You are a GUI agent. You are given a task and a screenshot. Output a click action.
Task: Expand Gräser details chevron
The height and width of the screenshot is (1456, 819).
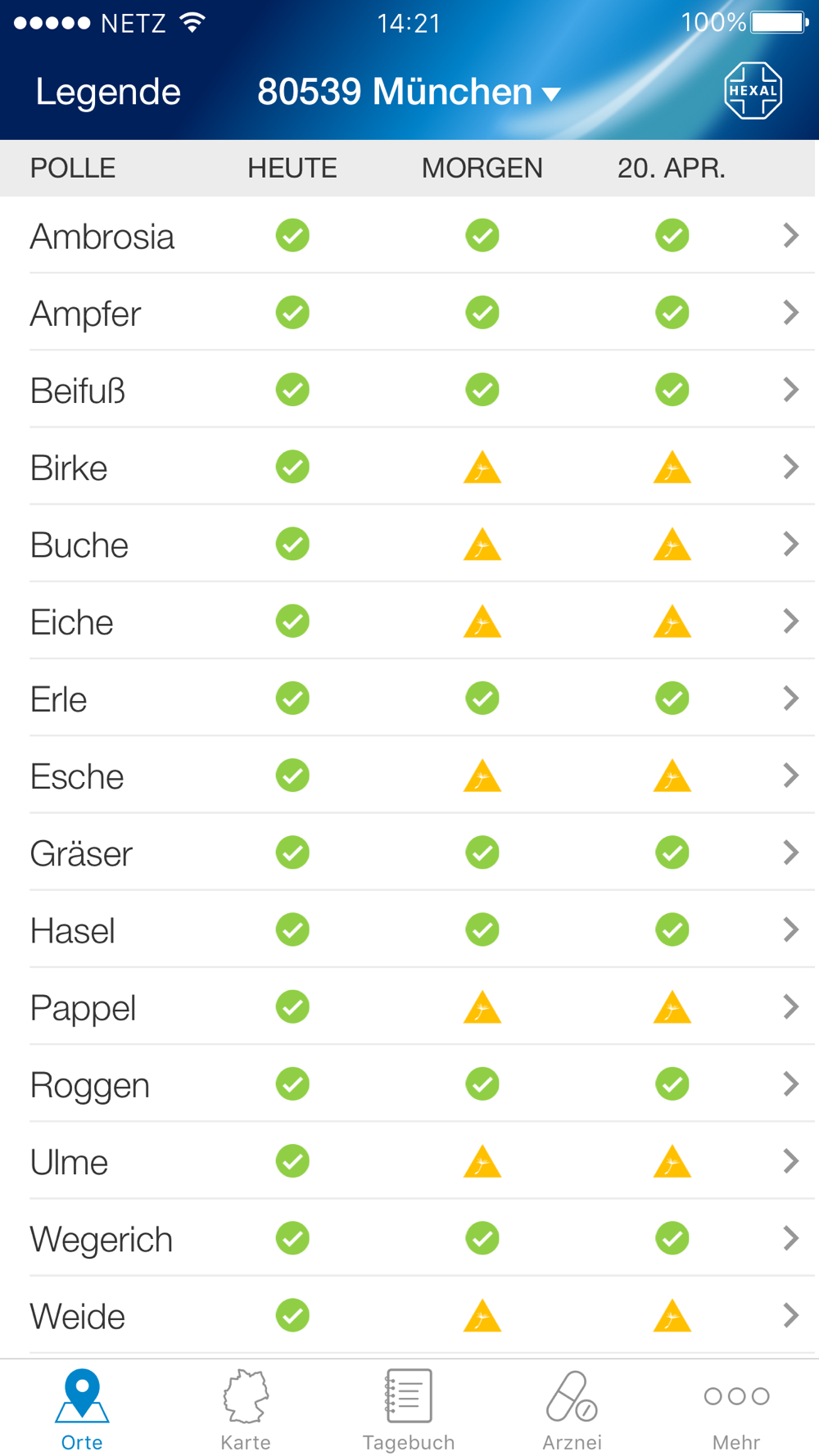(x=790, y=852)
